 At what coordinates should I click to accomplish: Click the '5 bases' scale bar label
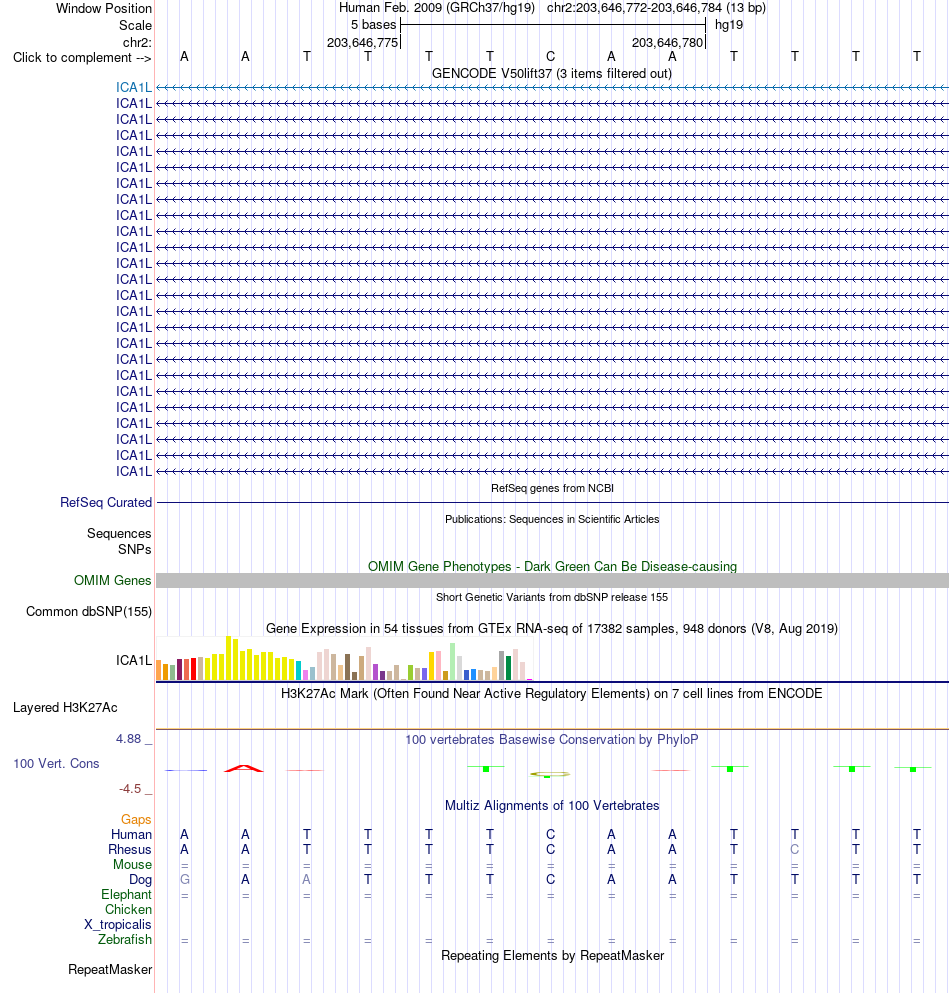tap(374, 25)
